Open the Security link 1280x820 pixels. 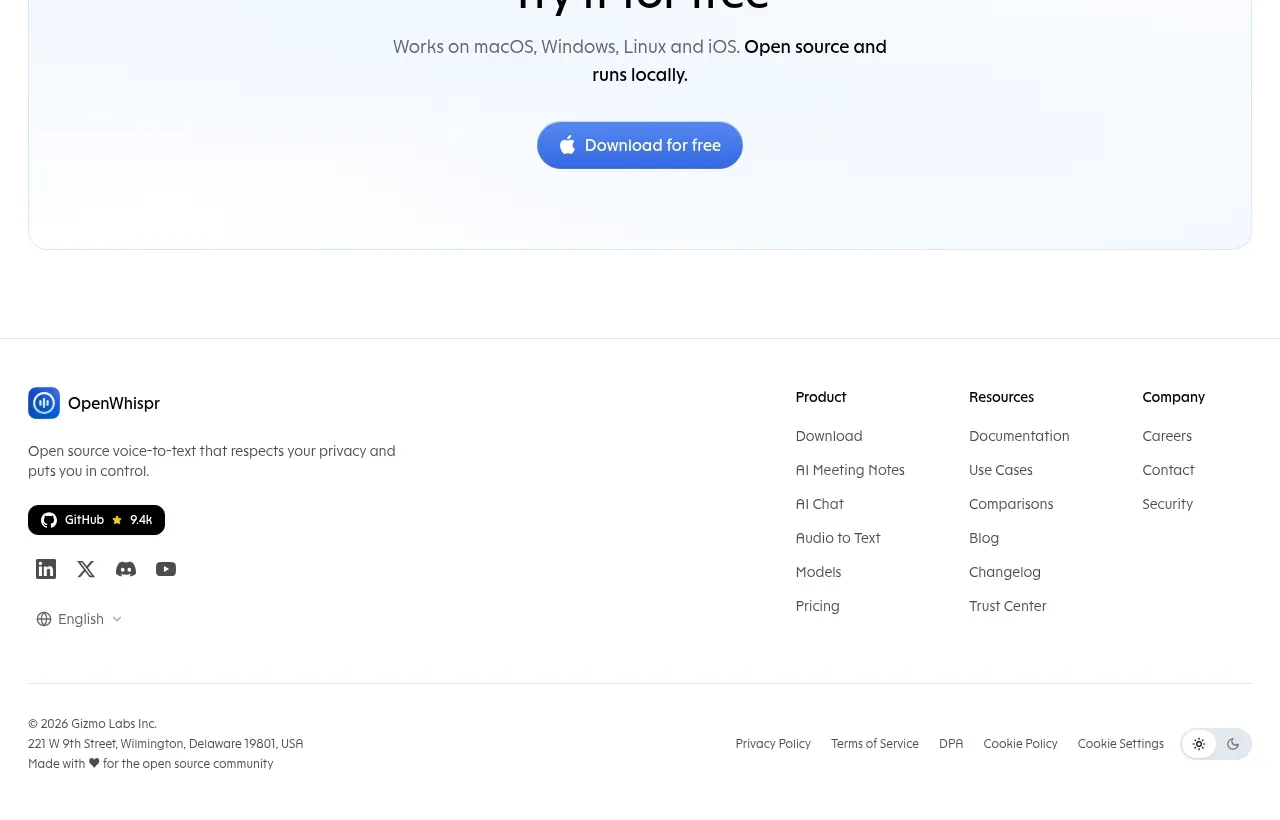[x=1168, y=504]
